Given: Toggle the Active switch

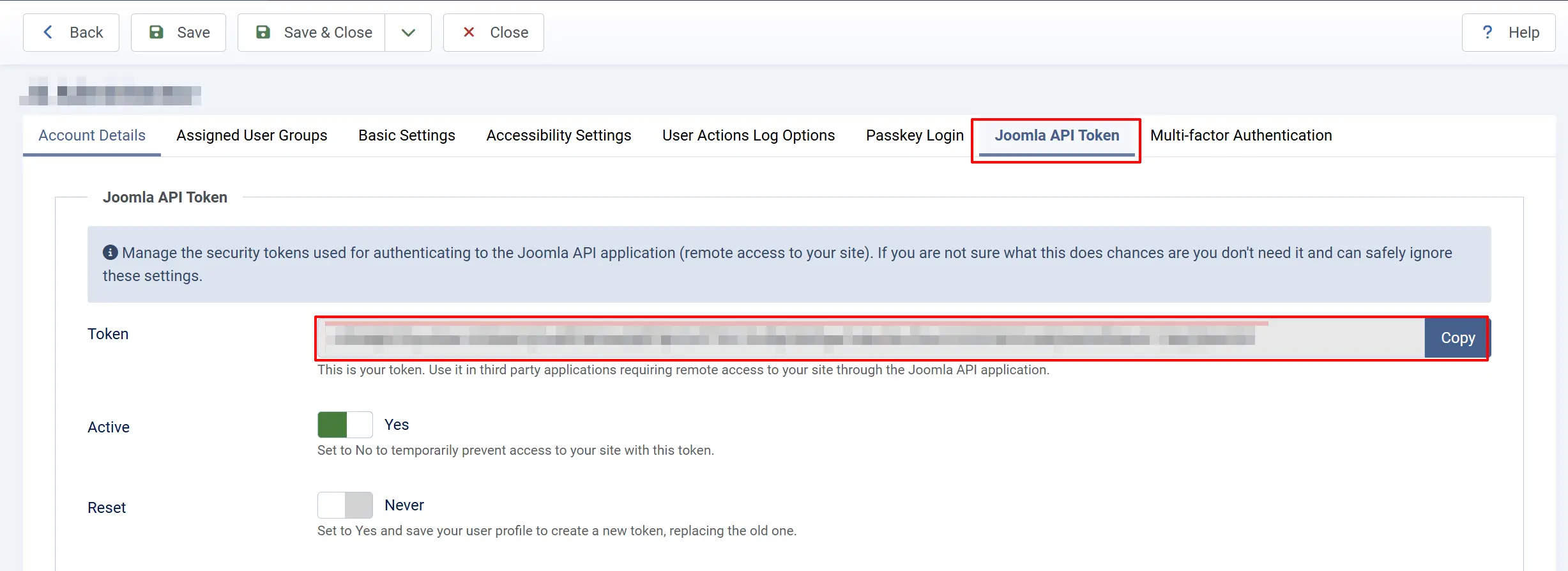Looking at the screenshot, I should tap(345, 425).
